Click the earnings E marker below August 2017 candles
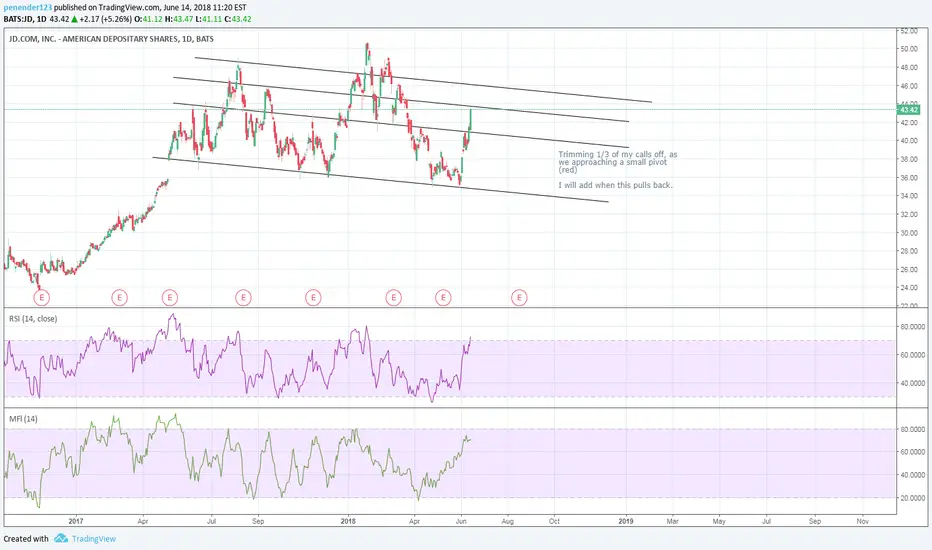 (x=243, y=297)
